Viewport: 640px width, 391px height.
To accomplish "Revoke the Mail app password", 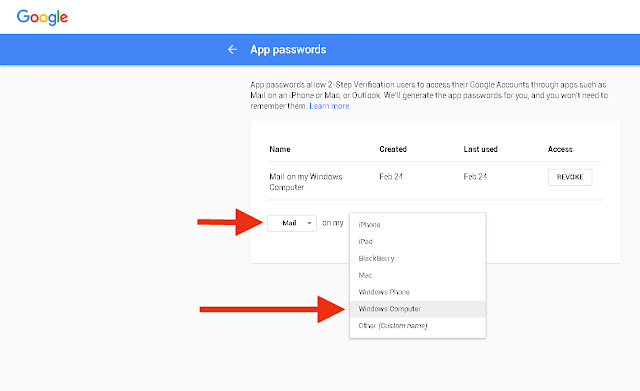I will pyautogui.click(x=570, y=177).
